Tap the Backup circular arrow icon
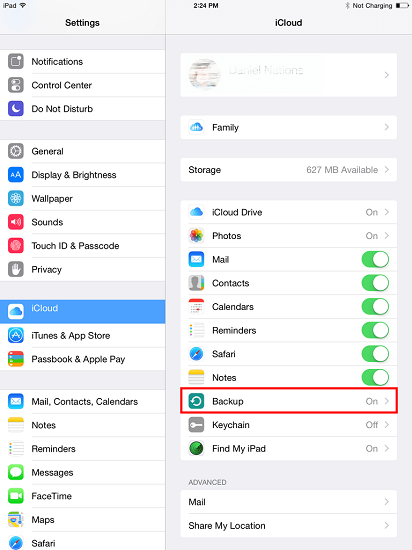Image resolution: width=412 pixels, height=550 pixels. tap(196, 401)
